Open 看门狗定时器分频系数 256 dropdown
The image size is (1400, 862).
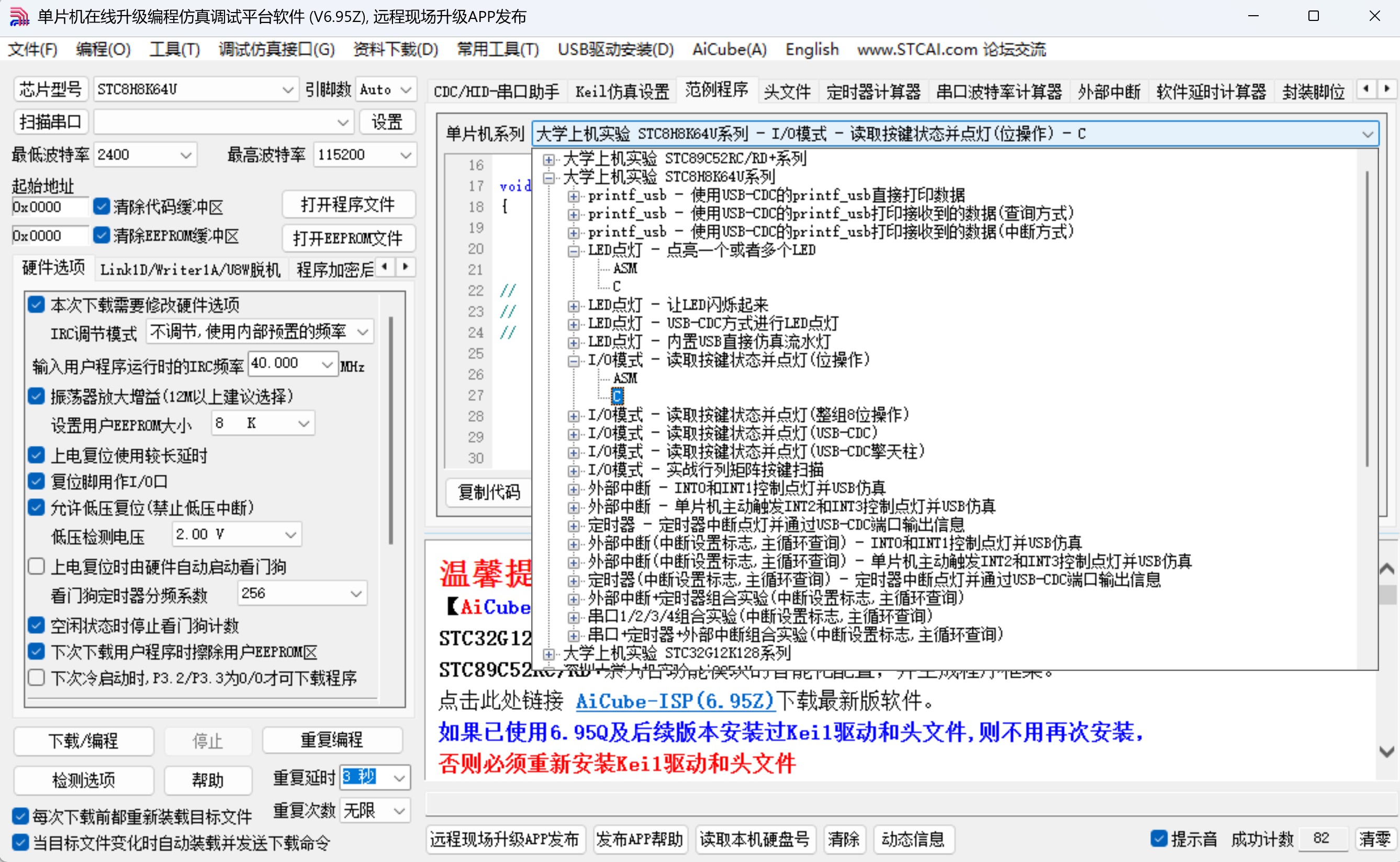[302, 594]
